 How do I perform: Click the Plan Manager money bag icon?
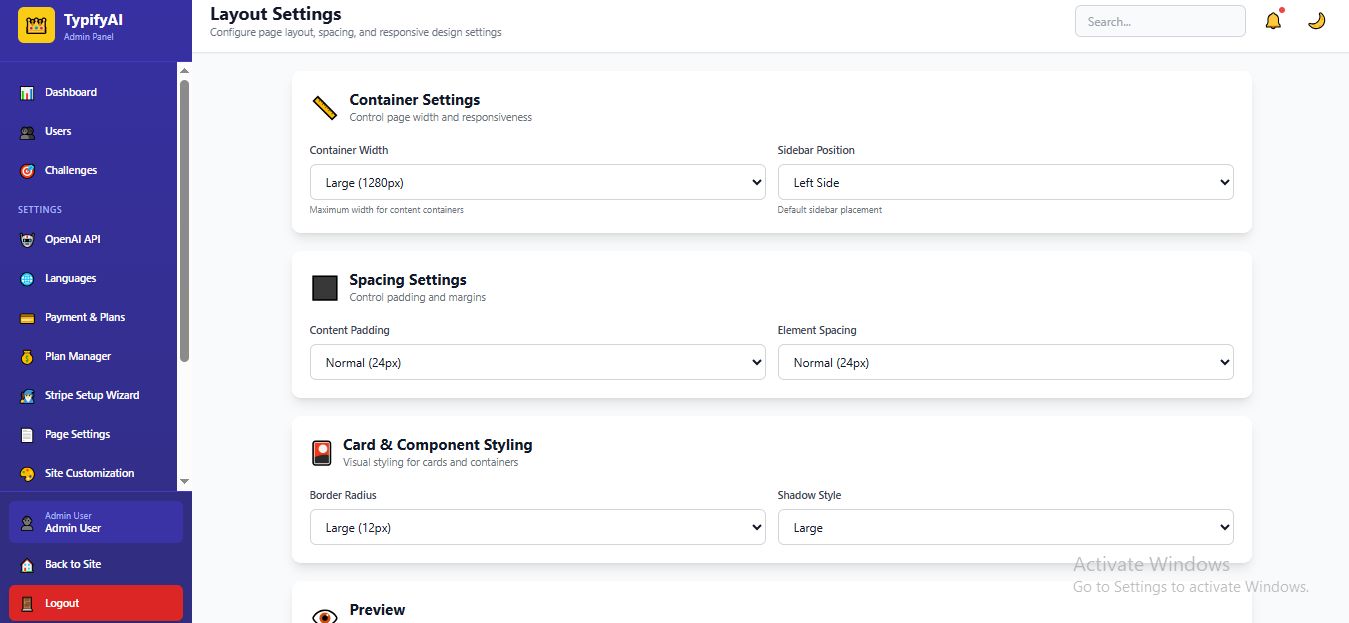[x=27, y=357]
